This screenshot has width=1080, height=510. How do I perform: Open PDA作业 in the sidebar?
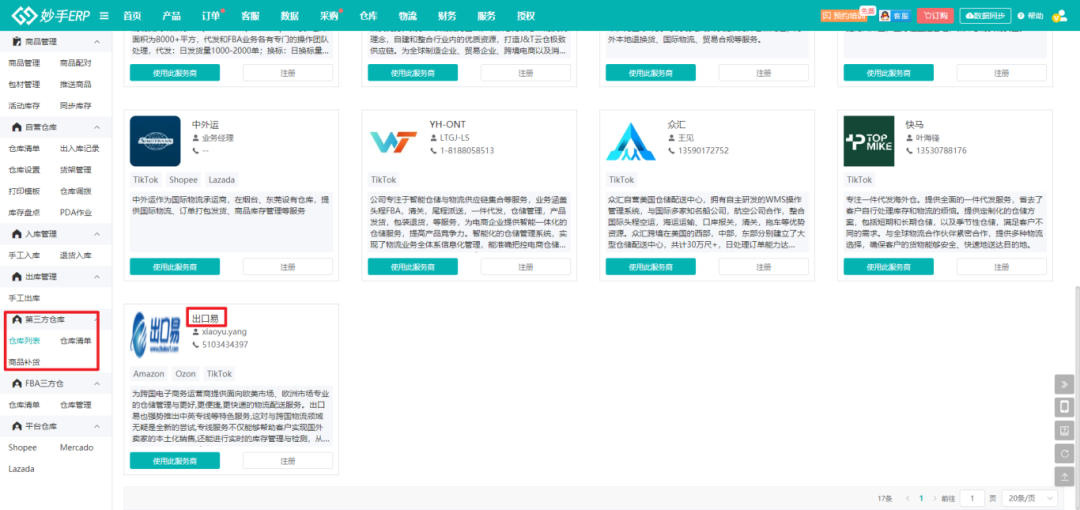pos(76,213)
